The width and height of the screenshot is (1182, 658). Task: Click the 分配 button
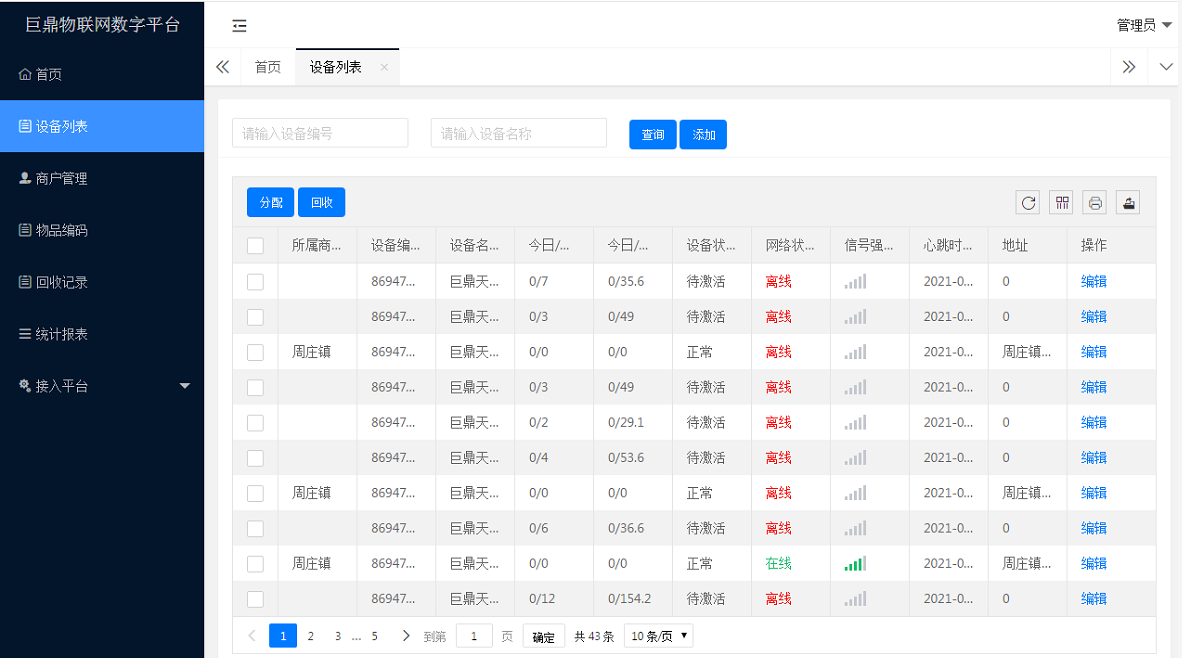pos(271,202)
